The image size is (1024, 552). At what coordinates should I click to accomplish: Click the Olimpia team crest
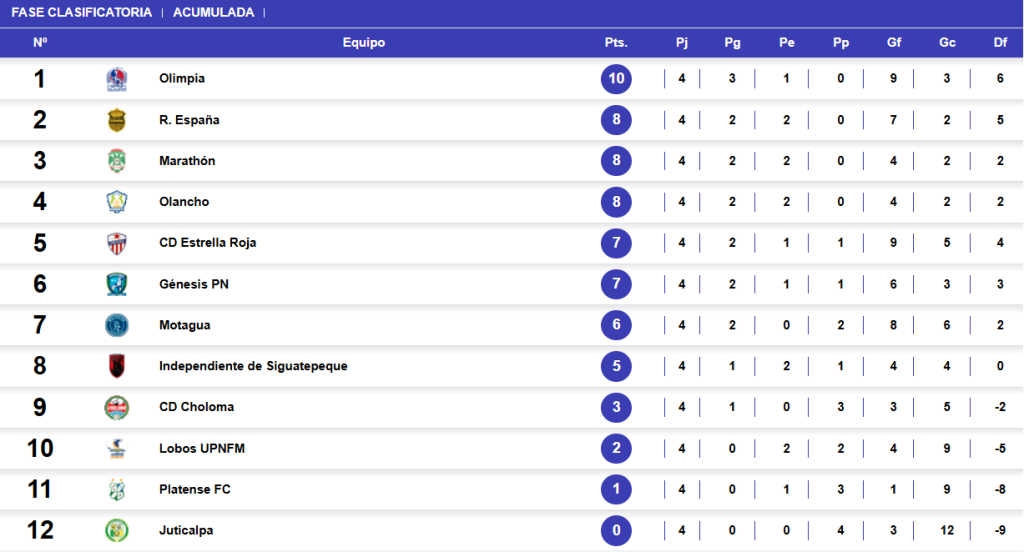click(x=116, y=79)
